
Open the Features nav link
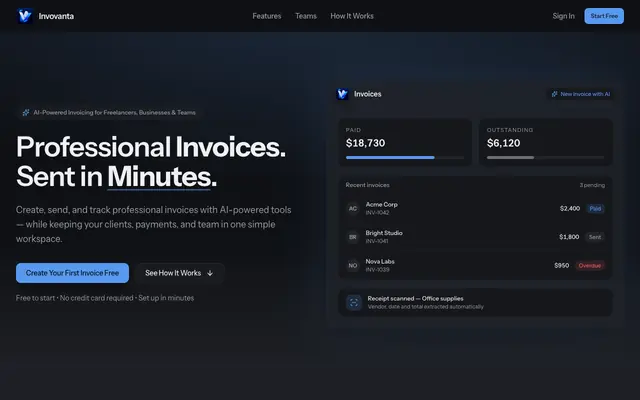[x=267, y=16]
